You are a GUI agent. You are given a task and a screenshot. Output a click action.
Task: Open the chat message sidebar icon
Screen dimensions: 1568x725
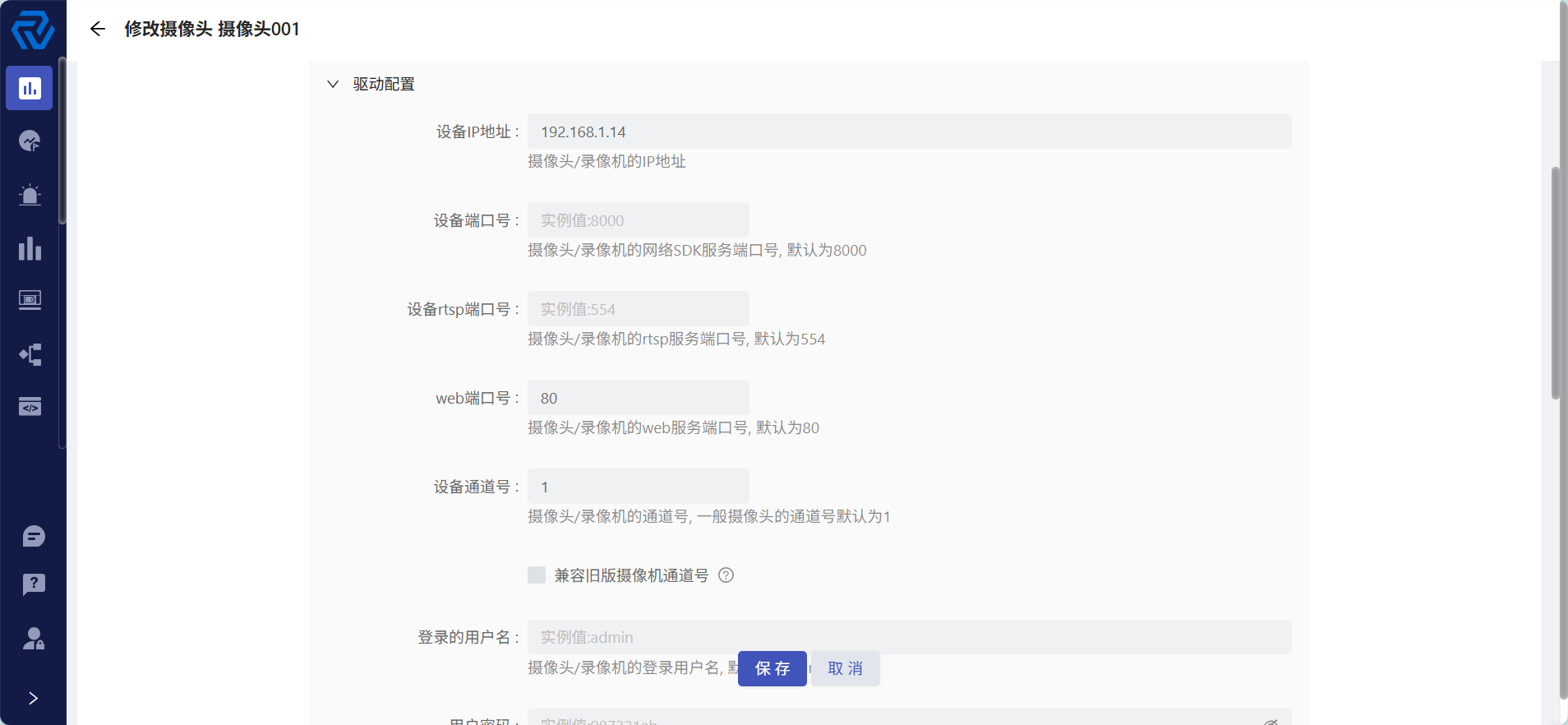tap(34, 537)
